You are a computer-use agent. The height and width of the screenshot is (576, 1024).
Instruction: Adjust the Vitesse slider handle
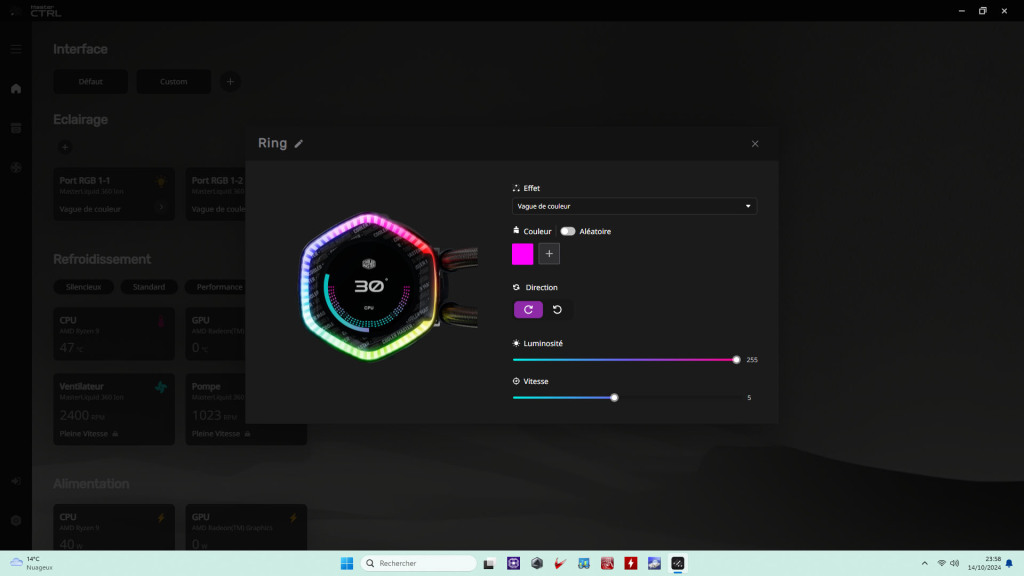coord(614,398)
